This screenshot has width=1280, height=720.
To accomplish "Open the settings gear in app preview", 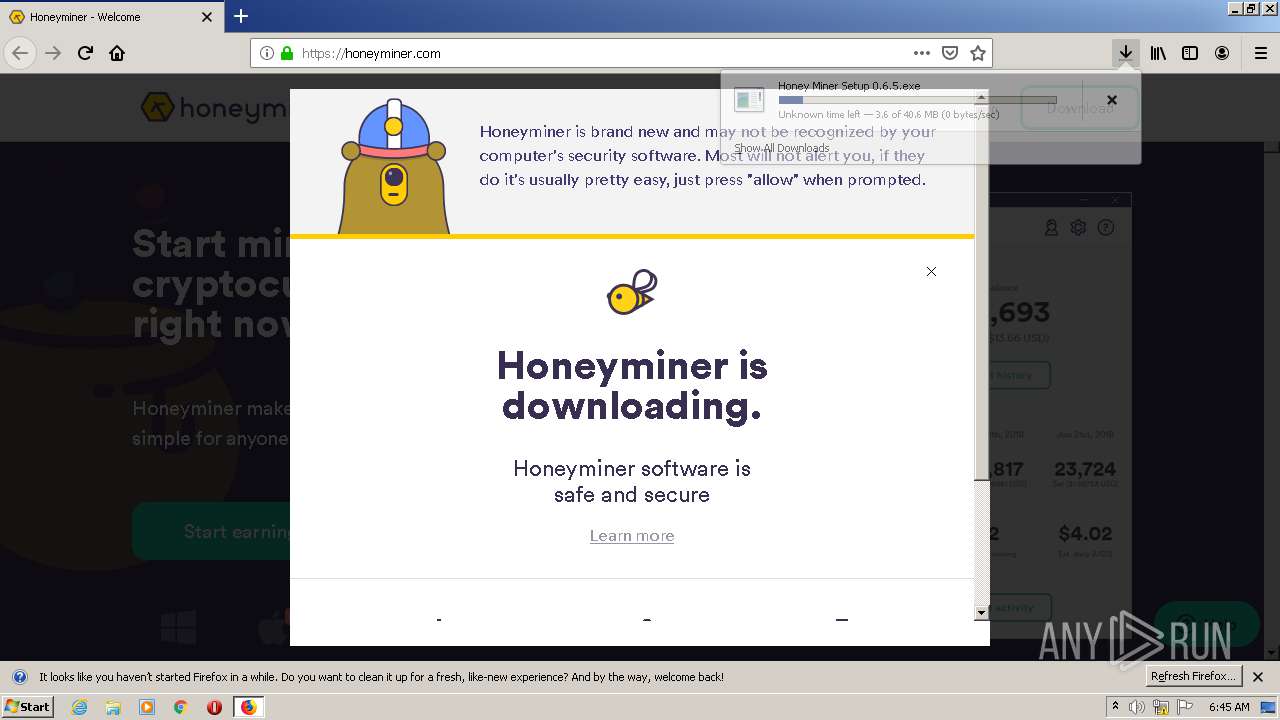I will click(x=1078, y=227).
